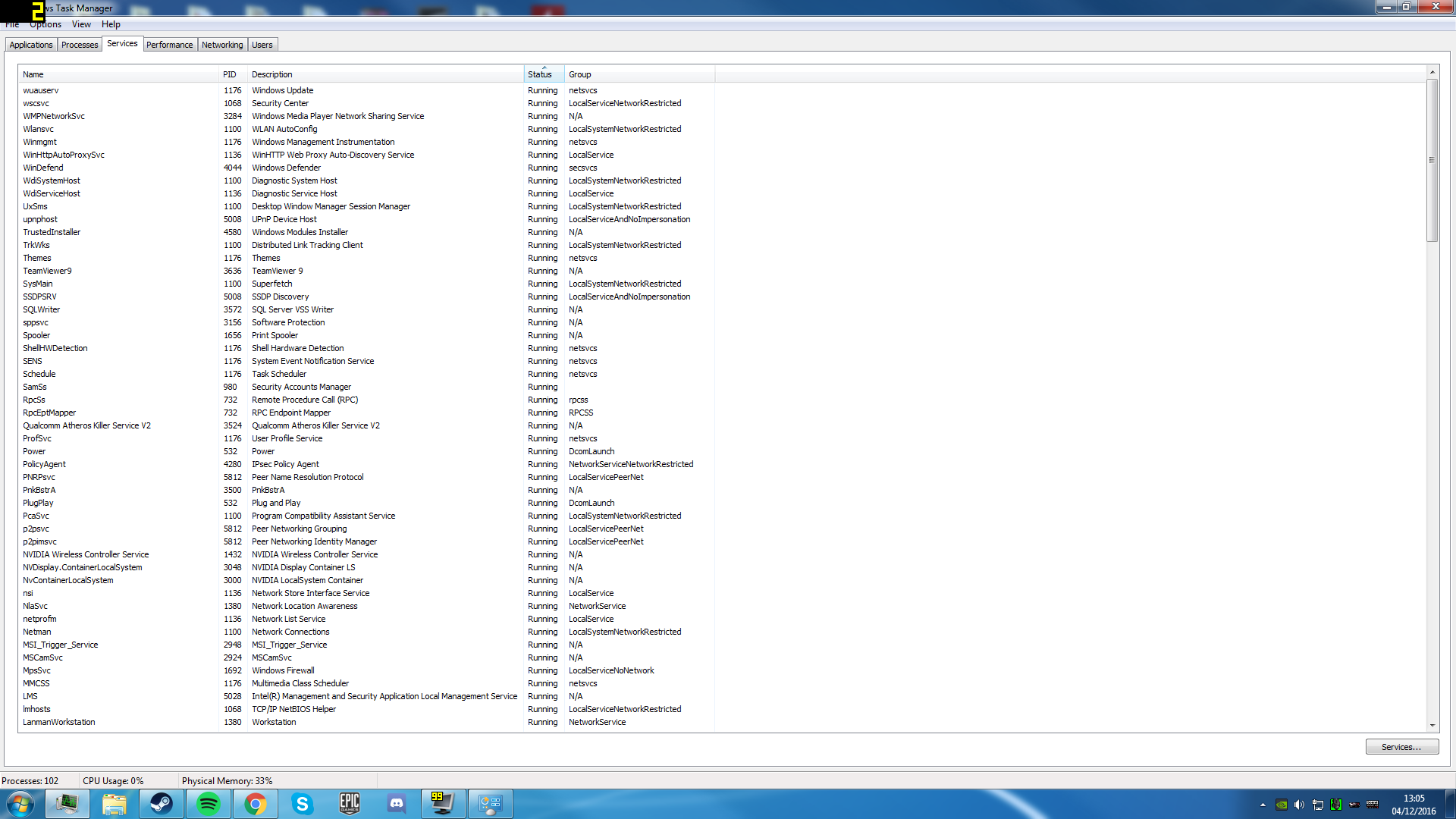Click the 'Security Accounts Manager' description
1456x819 pixels.
pyautogui.click(x=302, y=387)
